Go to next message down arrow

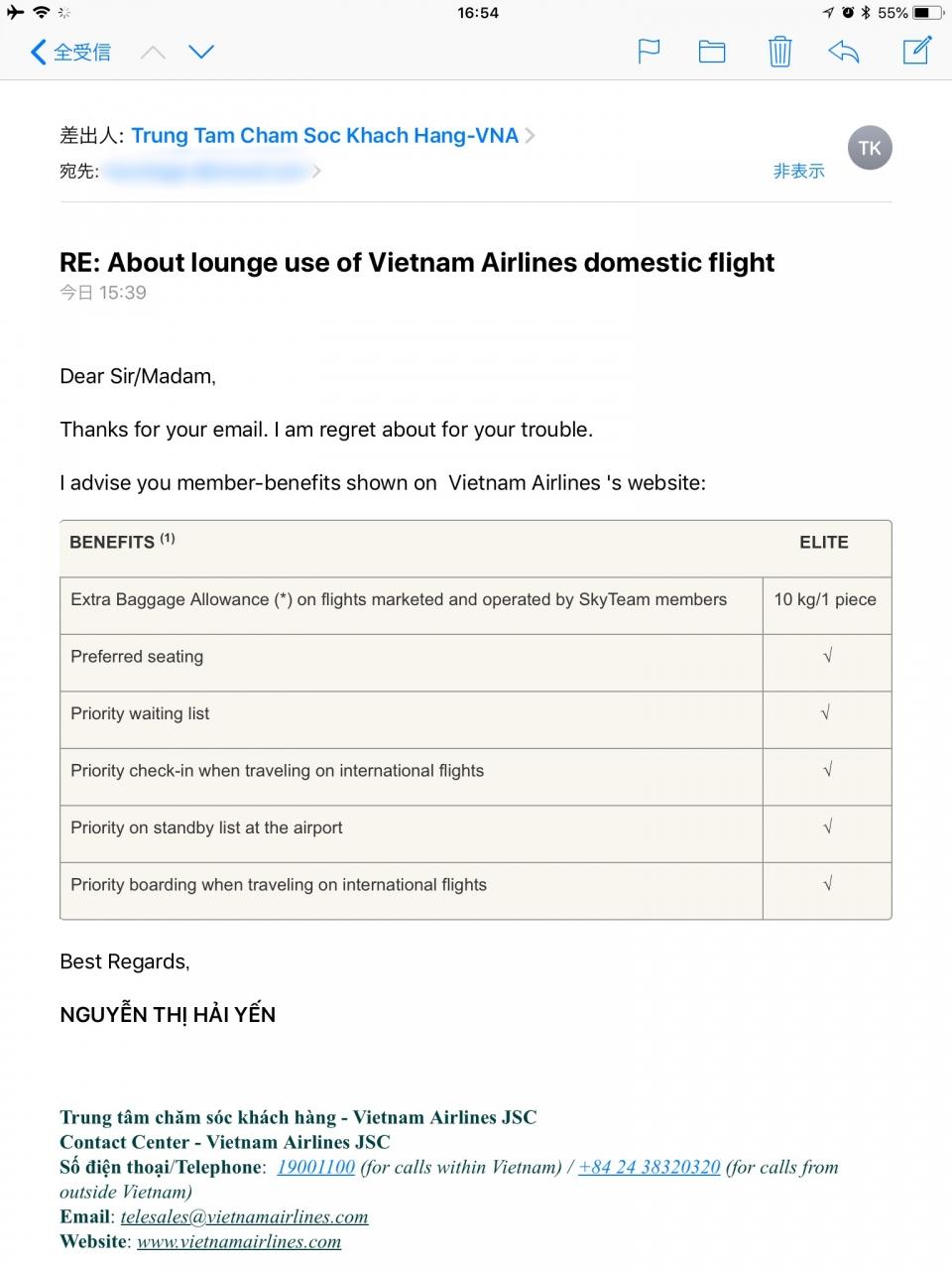pos(201,52)
